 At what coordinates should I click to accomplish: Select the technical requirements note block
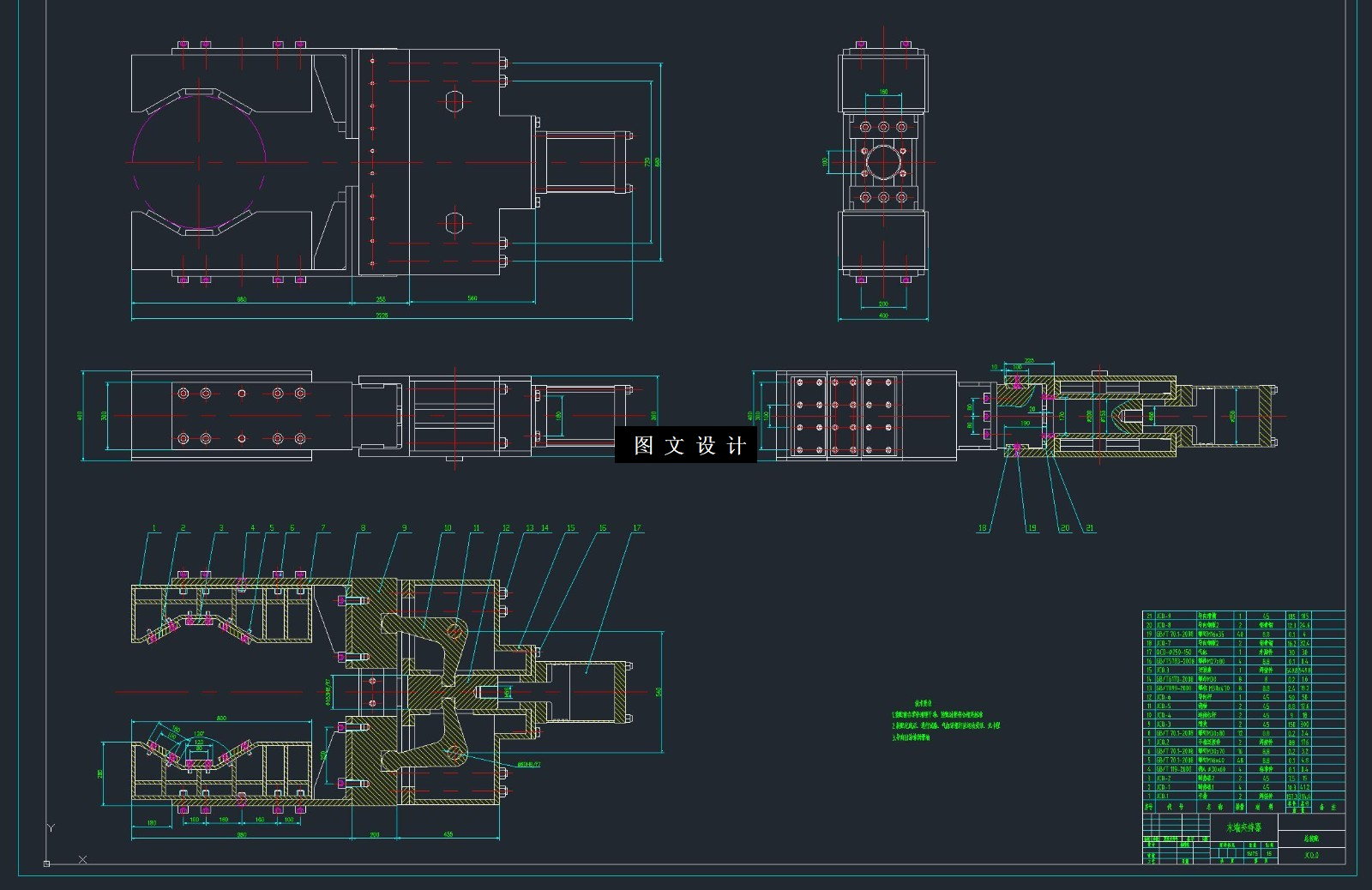coord(945,719)
